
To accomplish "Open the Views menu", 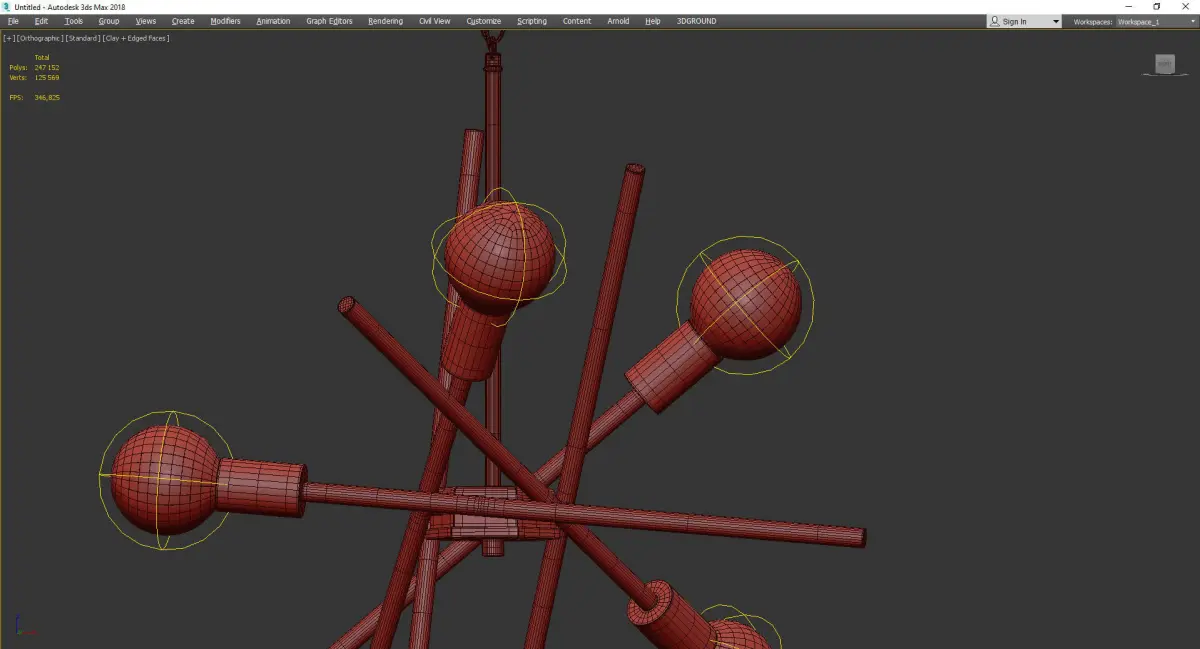I will coord(146,21).
